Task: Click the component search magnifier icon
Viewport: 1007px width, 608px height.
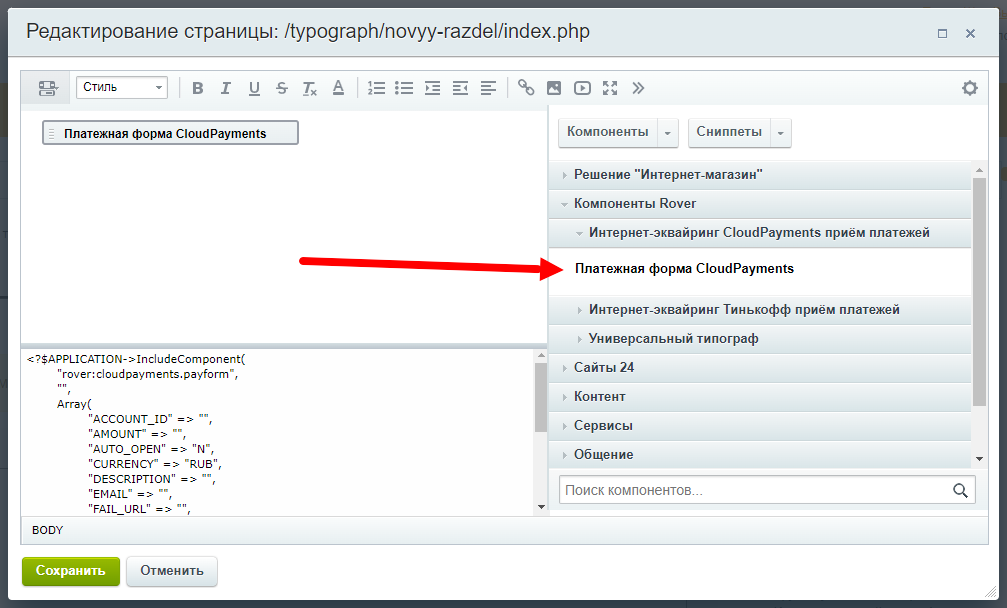Action: (x=960, y=491)
